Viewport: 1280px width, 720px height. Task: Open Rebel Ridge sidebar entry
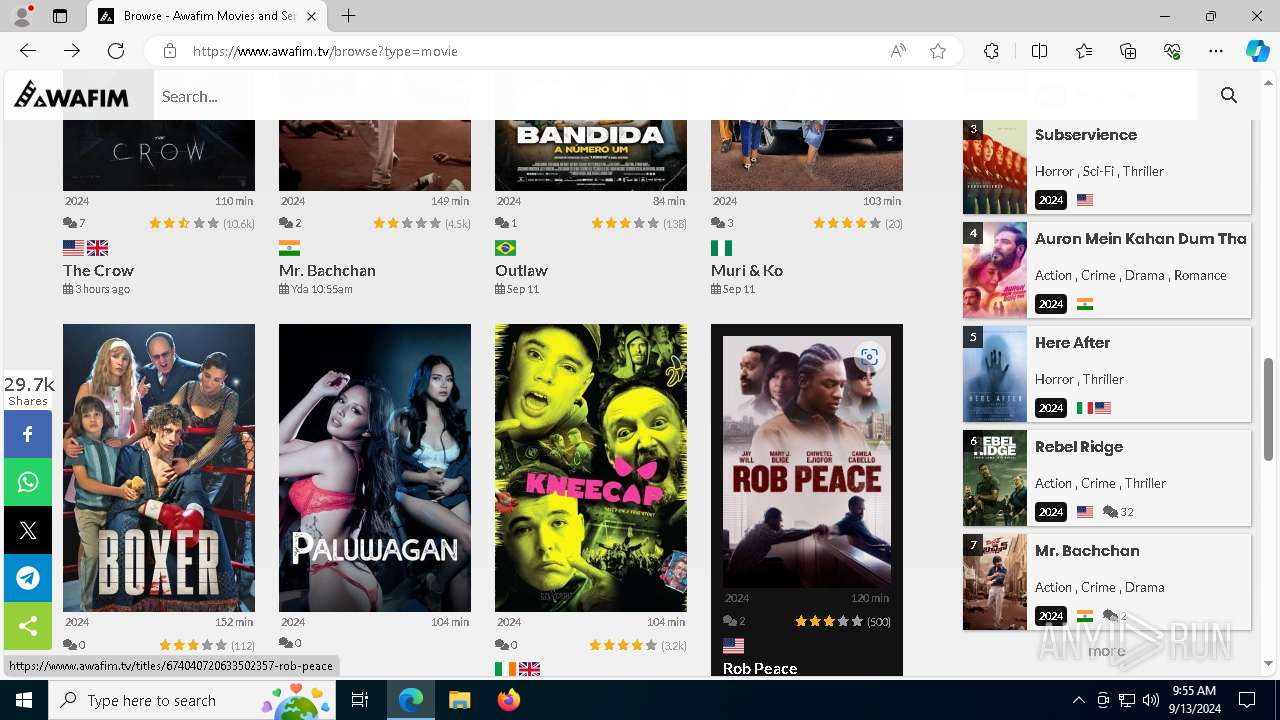(1079, 446)
